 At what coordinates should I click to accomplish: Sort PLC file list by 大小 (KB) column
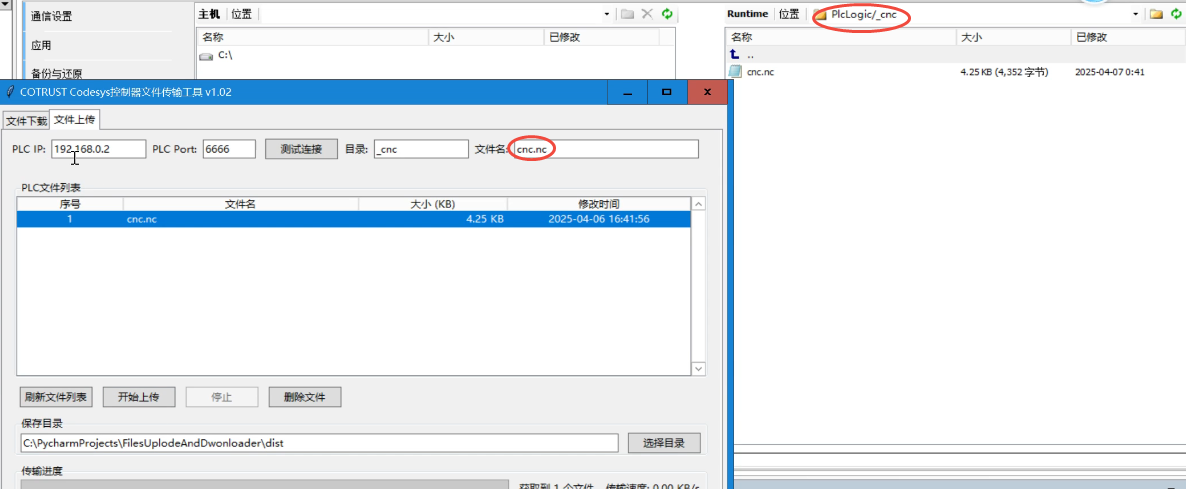pos(433,204)
